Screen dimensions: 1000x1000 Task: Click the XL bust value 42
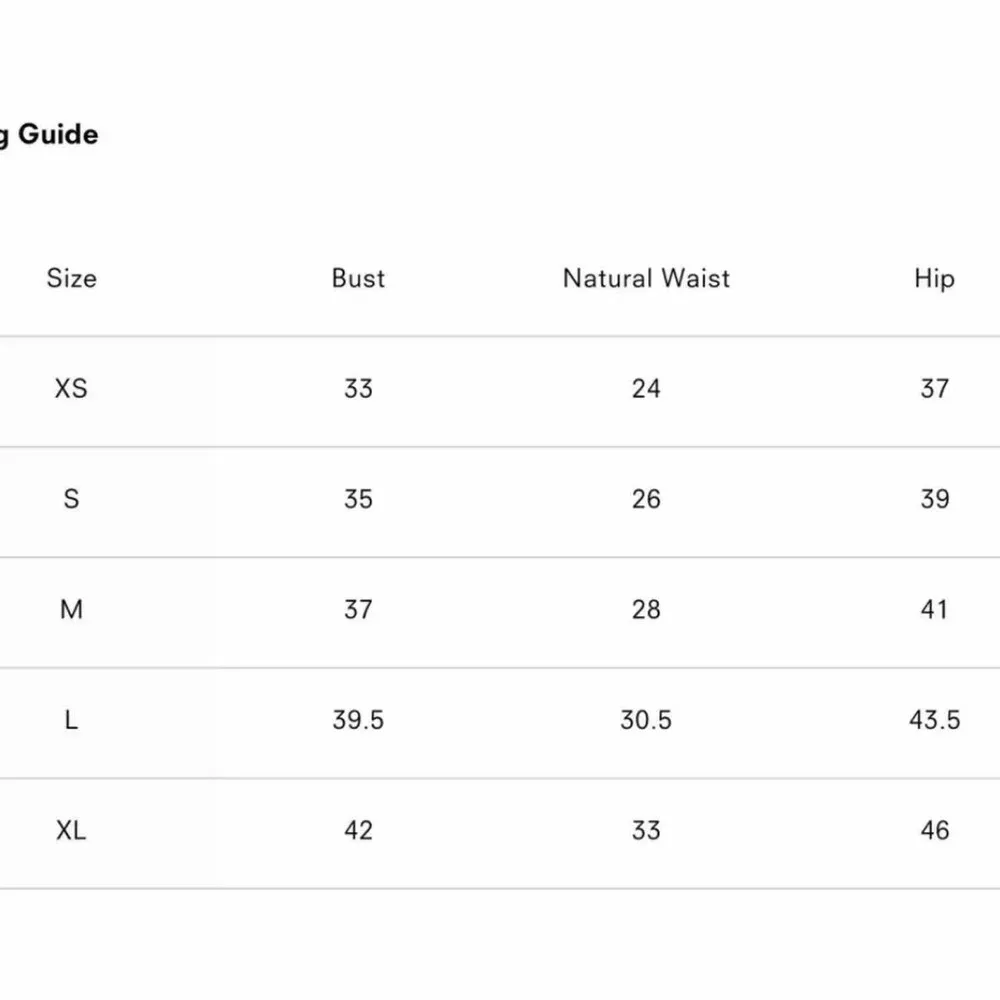pyautogui.click(x=358, y=830)
